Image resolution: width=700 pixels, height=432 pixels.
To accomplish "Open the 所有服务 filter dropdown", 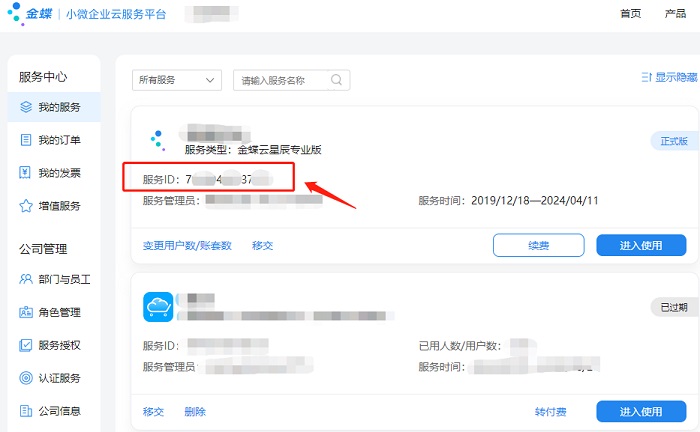I will click(176, 80).
